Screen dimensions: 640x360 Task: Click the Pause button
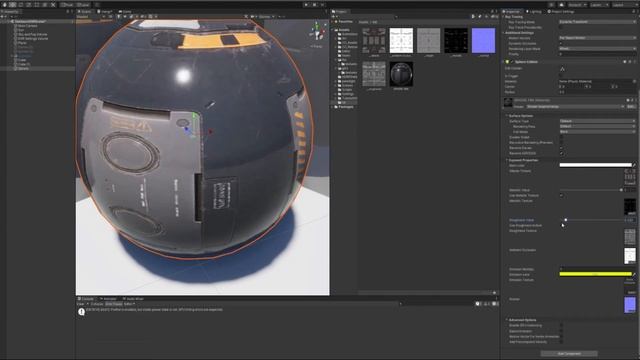314,5
